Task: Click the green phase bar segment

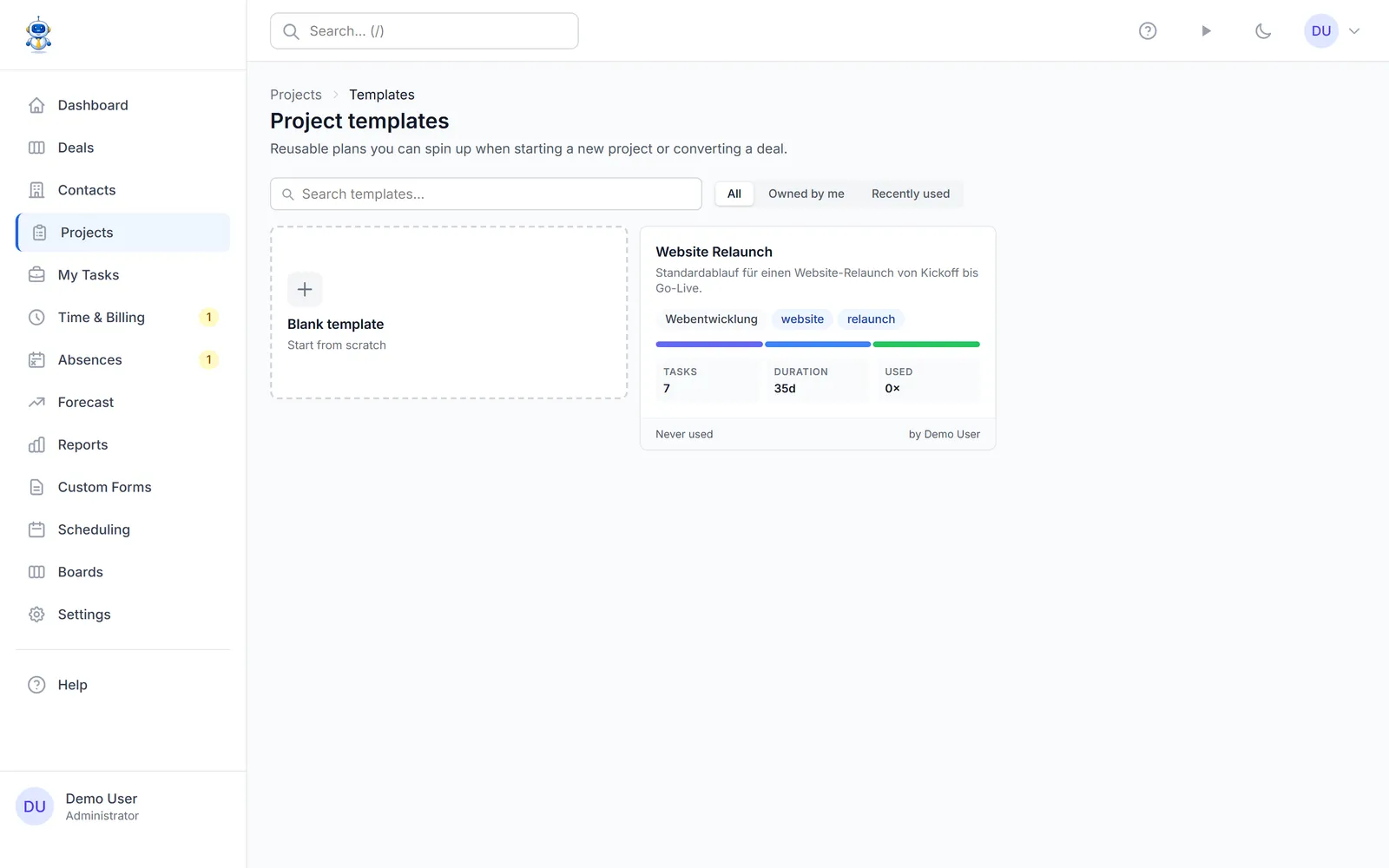Action: 926,345
